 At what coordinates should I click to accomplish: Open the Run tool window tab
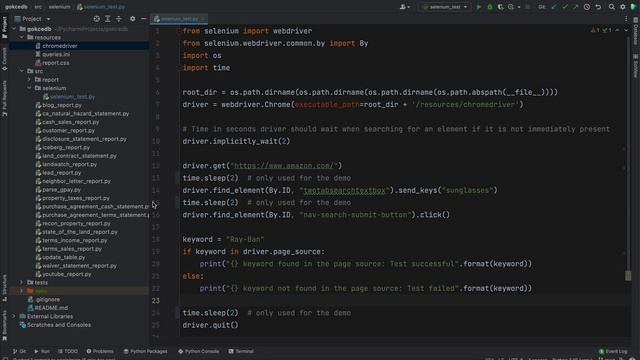coord(42,351)
